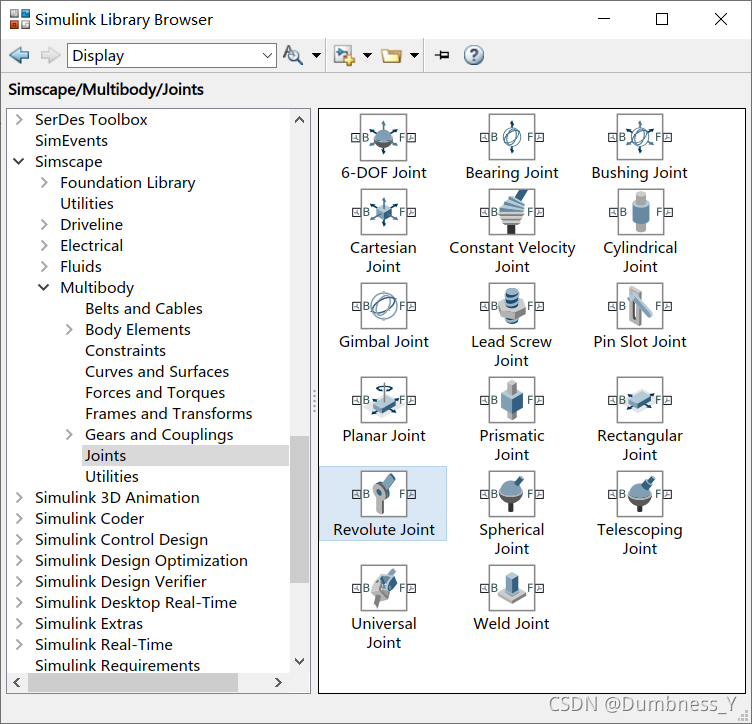The image size is (752, 724).
Task: Expand the Body Elements node
Action: (x=69, y=329)
